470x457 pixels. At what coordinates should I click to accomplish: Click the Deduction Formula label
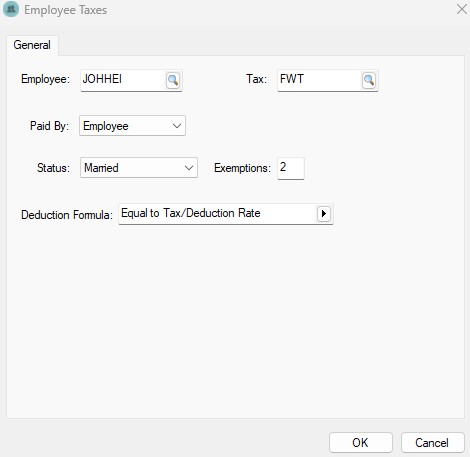67,215
